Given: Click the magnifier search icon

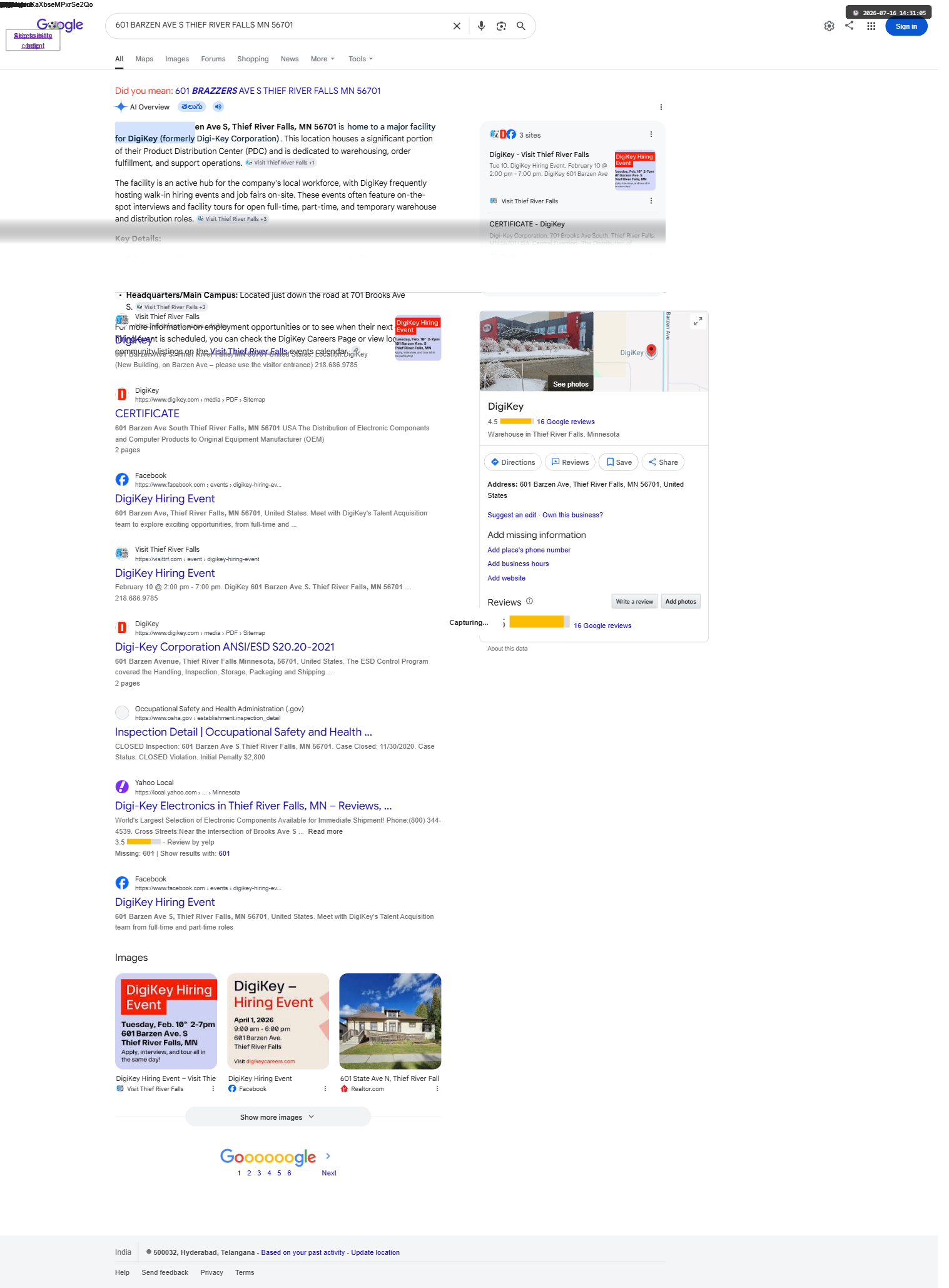Looking at the screenshot, I should coord(520,26).
